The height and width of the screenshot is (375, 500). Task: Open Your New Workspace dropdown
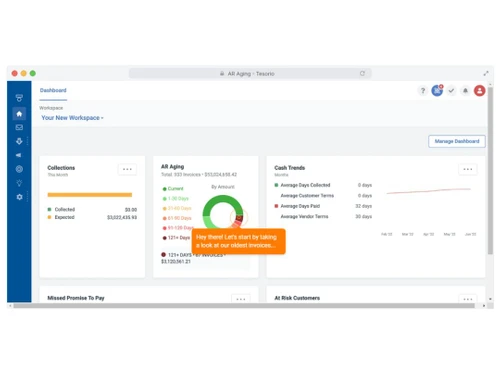click(x=72, y=118)
